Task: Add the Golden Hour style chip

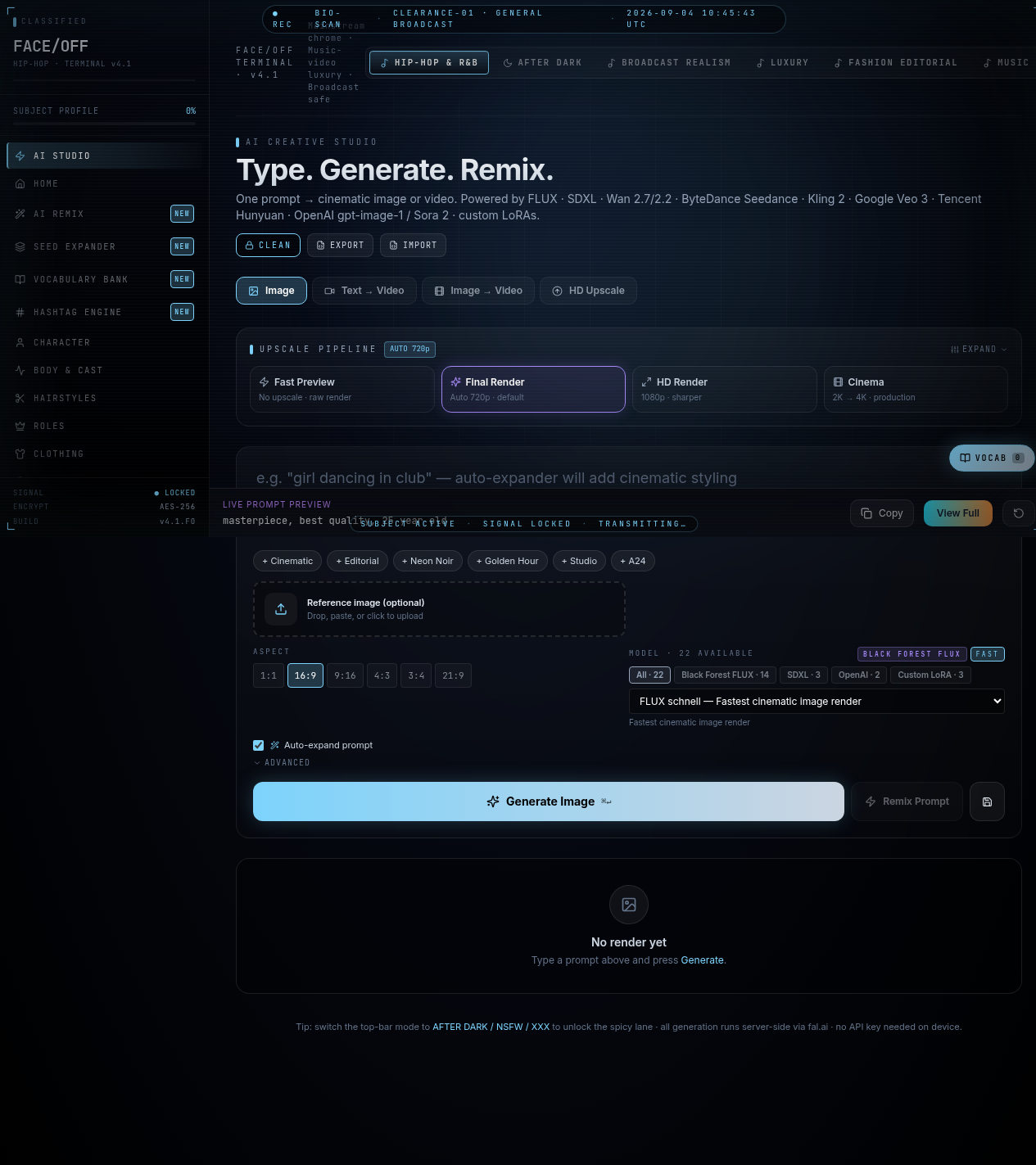Action: click(508, 561)
